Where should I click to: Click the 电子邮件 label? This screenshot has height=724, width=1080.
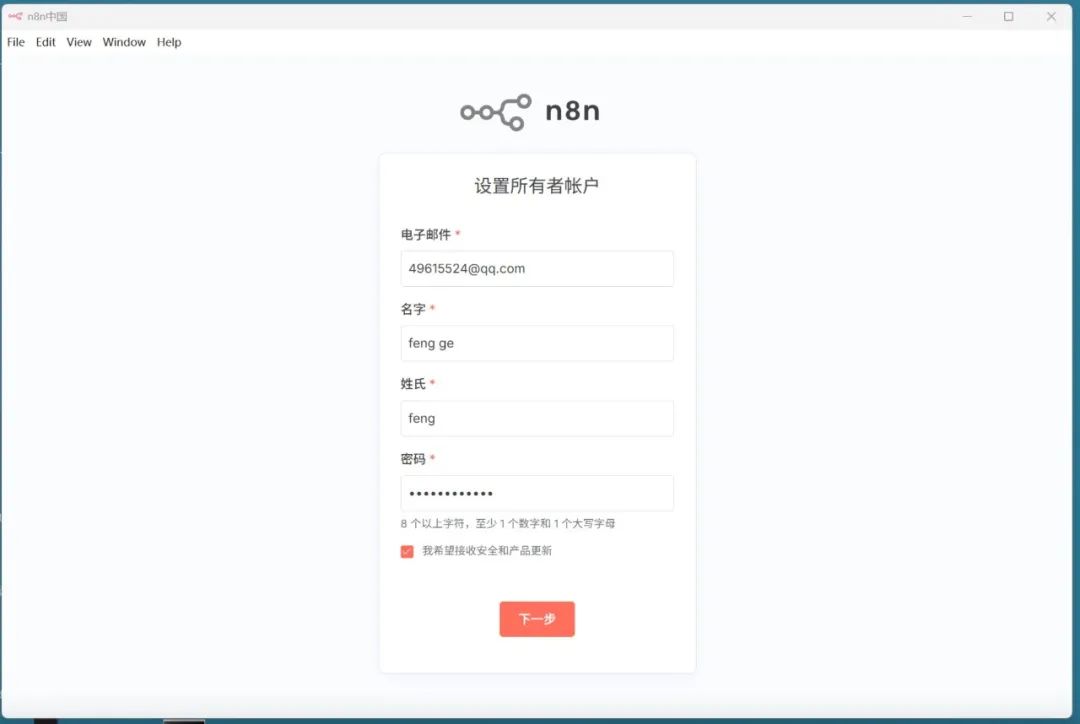coord(426,234)
